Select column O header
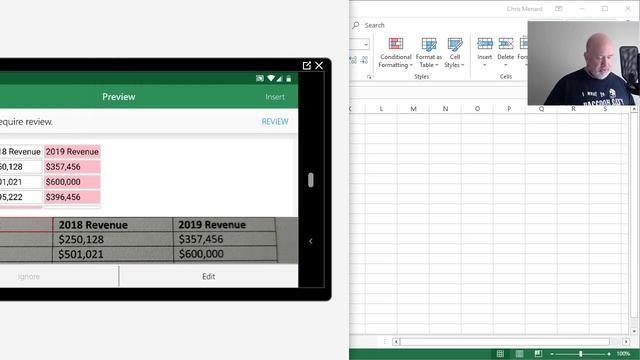This screenshot has height=360, width=640. click(x=477, y=109)
